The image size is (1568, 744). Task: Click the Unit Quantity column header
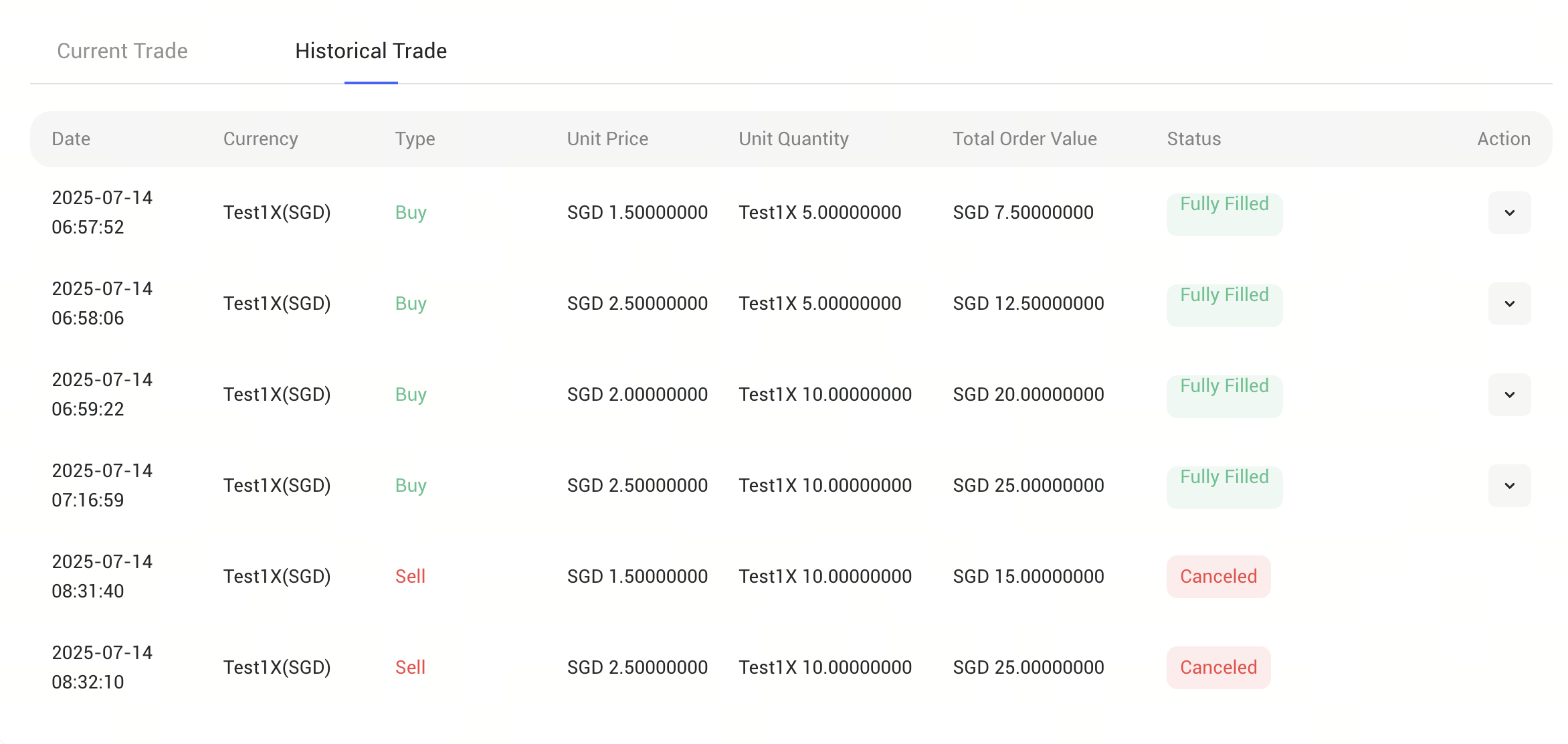(793, 138)
